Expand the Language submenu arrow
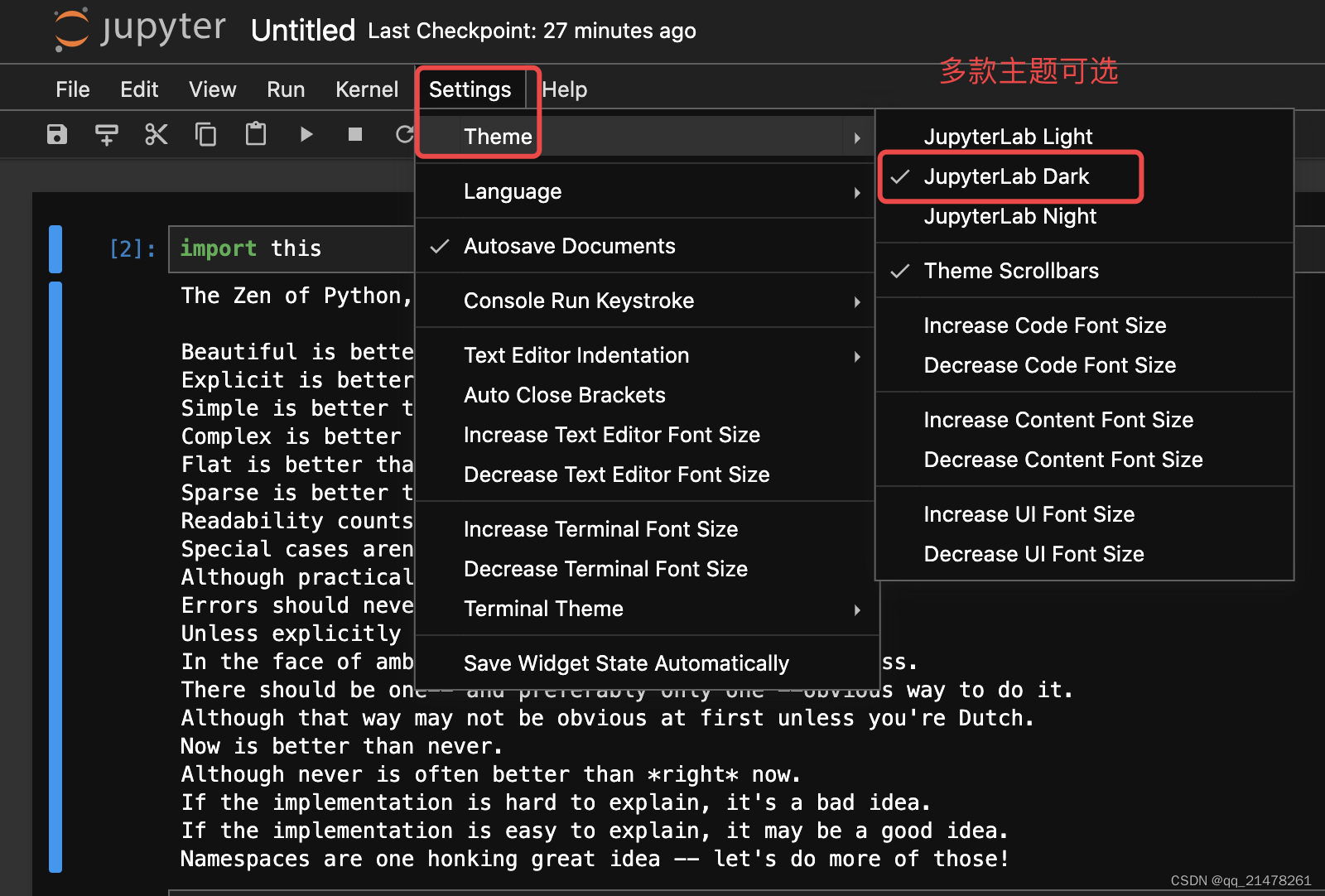This screenshot has width=1325, height=896. pyautogui.click(x=858, y=192)
